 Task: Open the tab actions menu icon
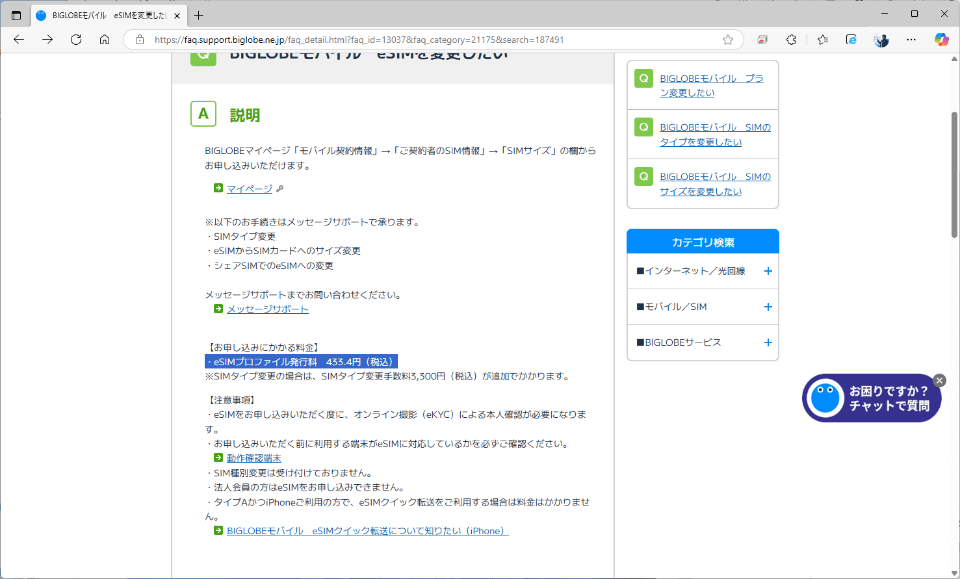pyautogui.click(x=17, y=15)
